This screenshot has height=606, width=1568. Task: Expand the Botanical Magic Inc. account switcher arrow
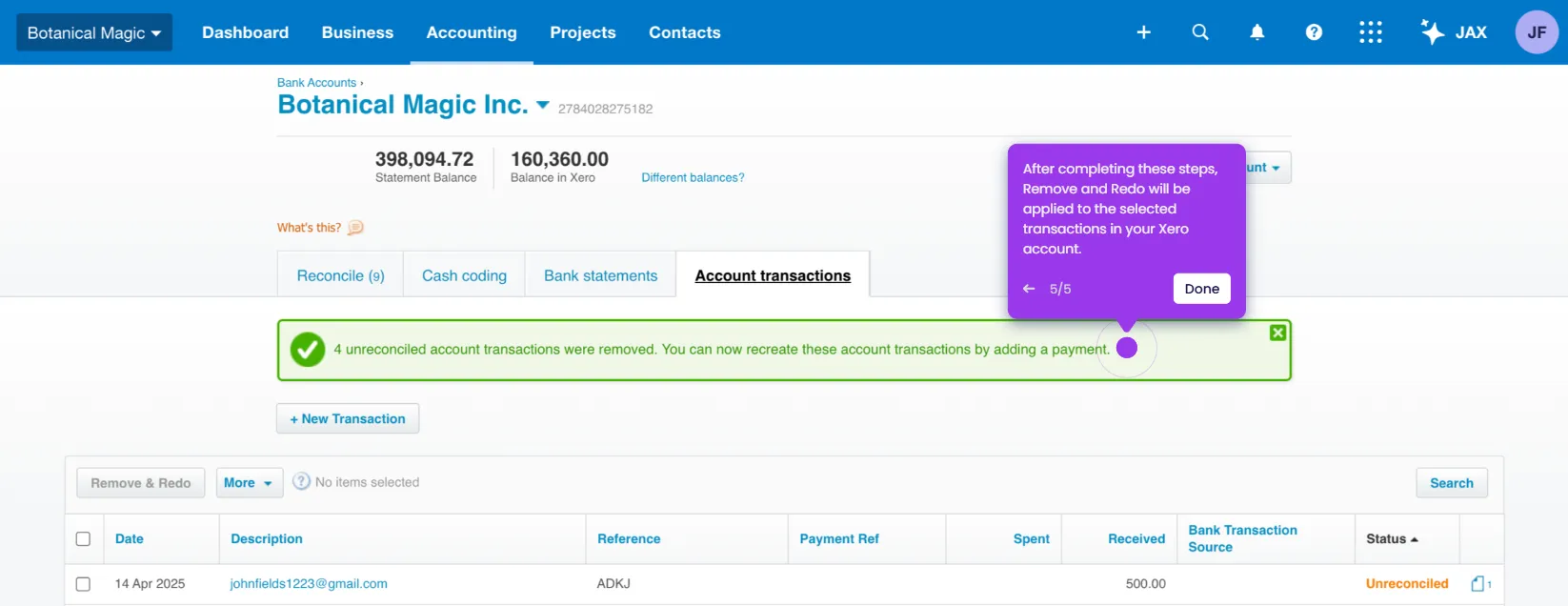coord(543,105)
